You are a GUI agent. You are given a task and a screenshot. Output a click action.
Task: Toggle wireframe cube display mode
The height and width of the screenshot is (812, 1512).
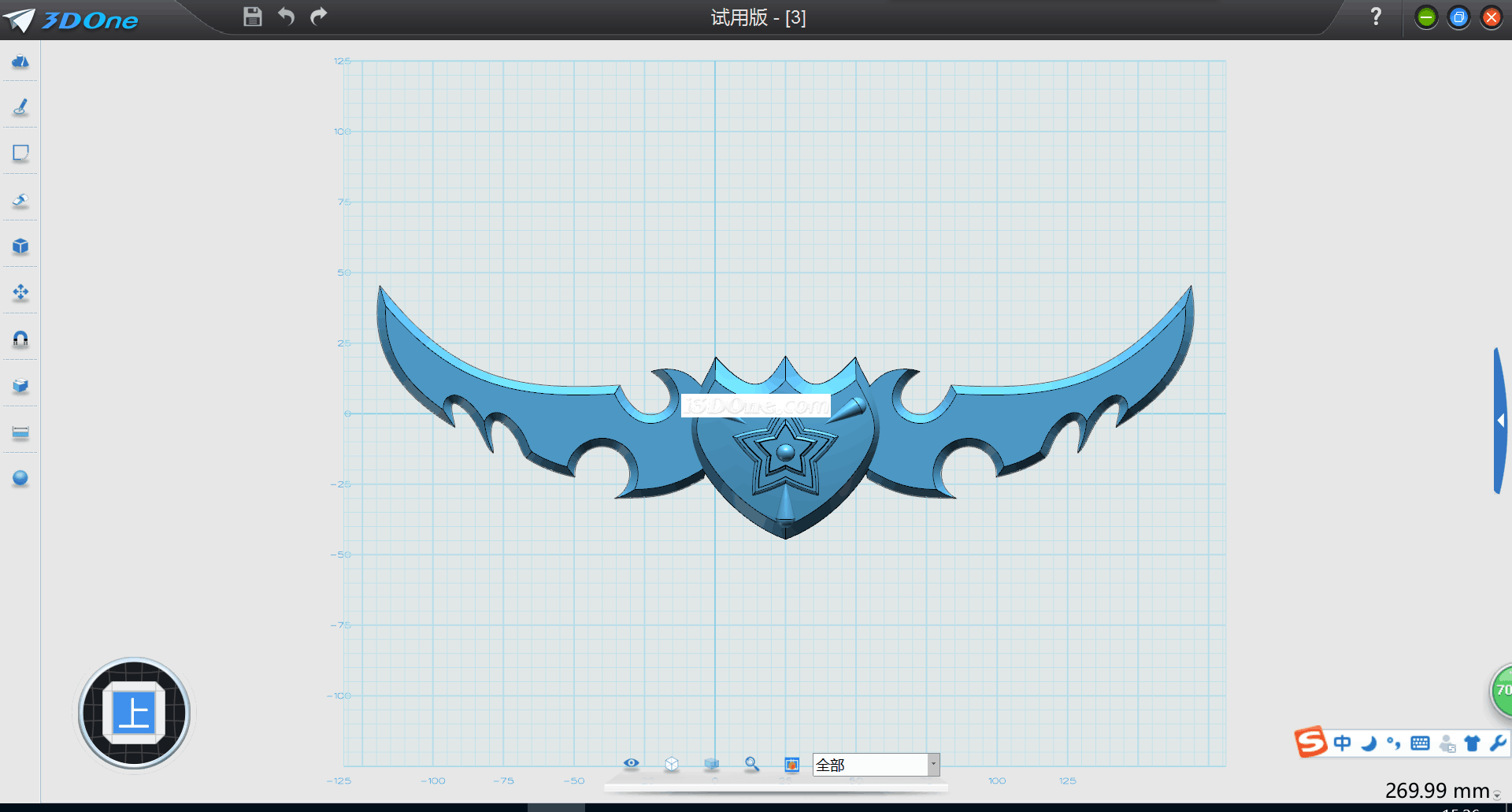tap(672, 764)
